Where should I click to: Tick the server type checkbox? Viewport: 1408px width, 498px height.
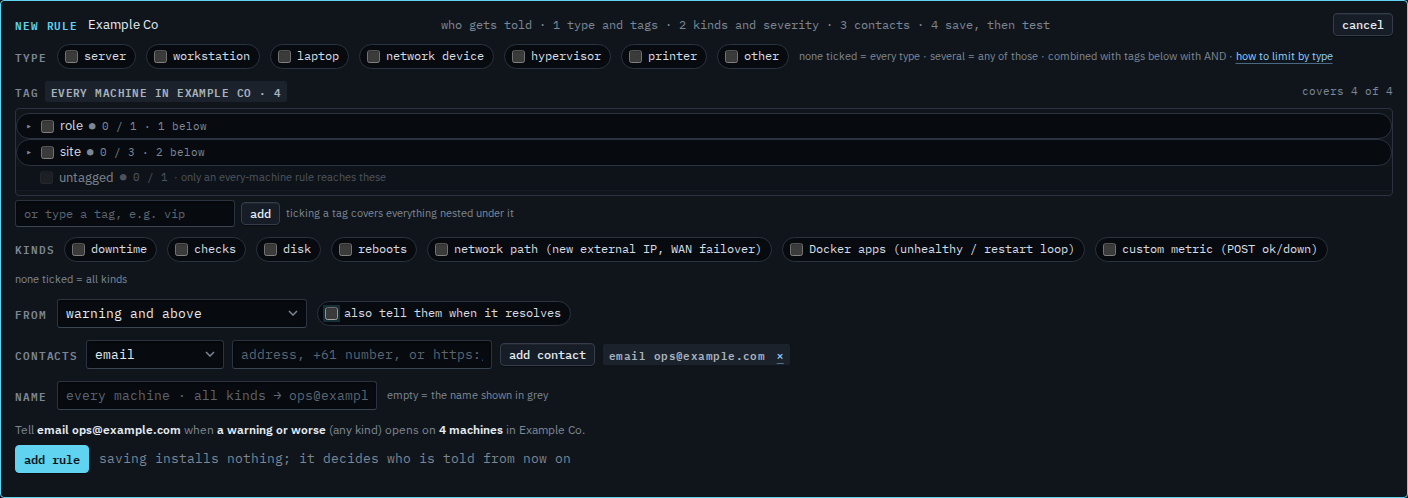point(72,57)
